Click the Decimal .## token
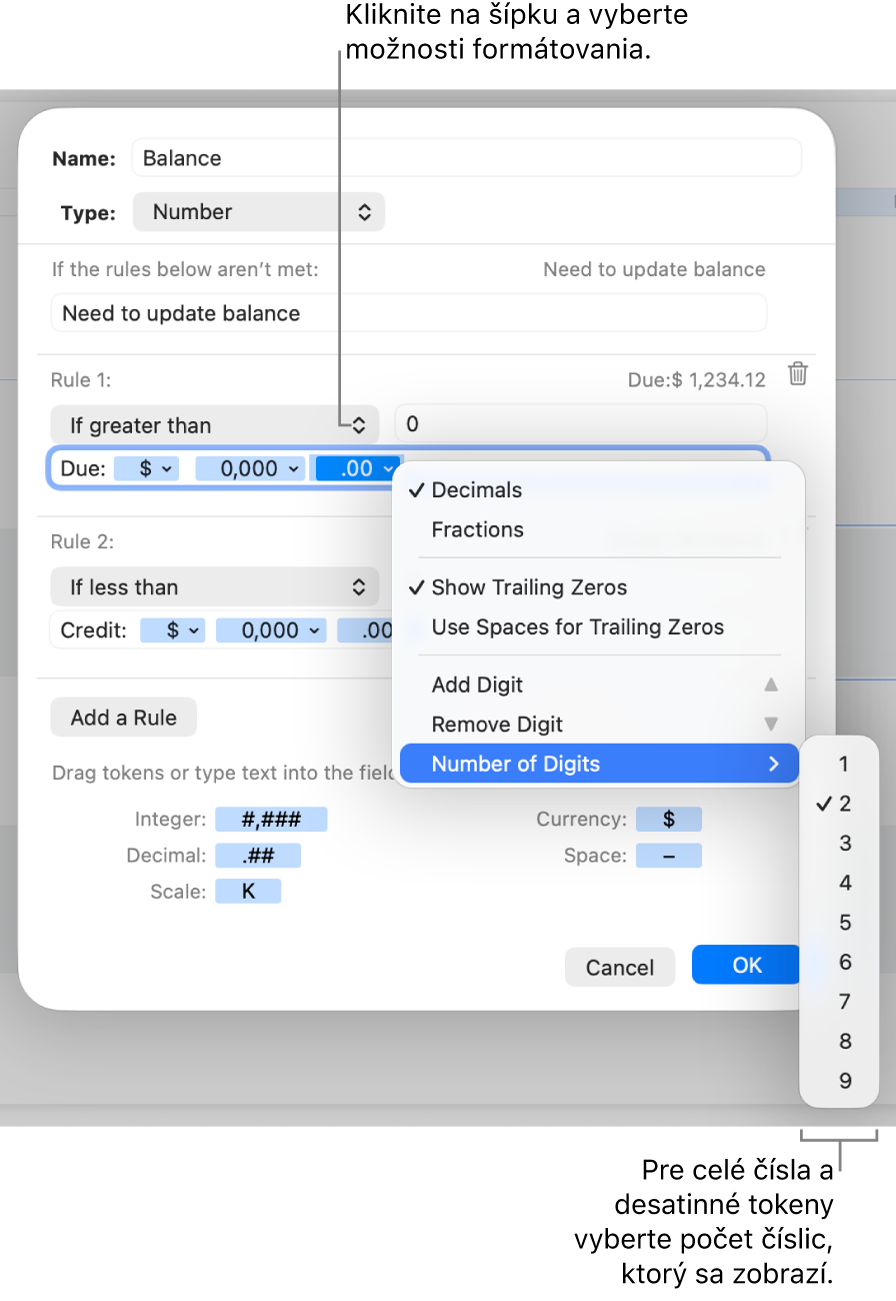This screenshot has height=1301, width=896. [258, 856]
